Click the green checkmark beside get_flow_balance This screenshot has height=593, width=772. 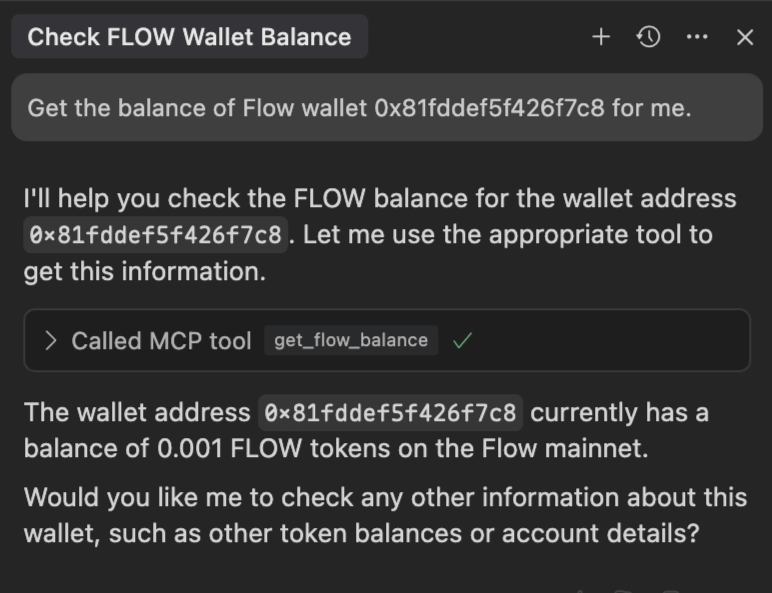tap(462, 341)
